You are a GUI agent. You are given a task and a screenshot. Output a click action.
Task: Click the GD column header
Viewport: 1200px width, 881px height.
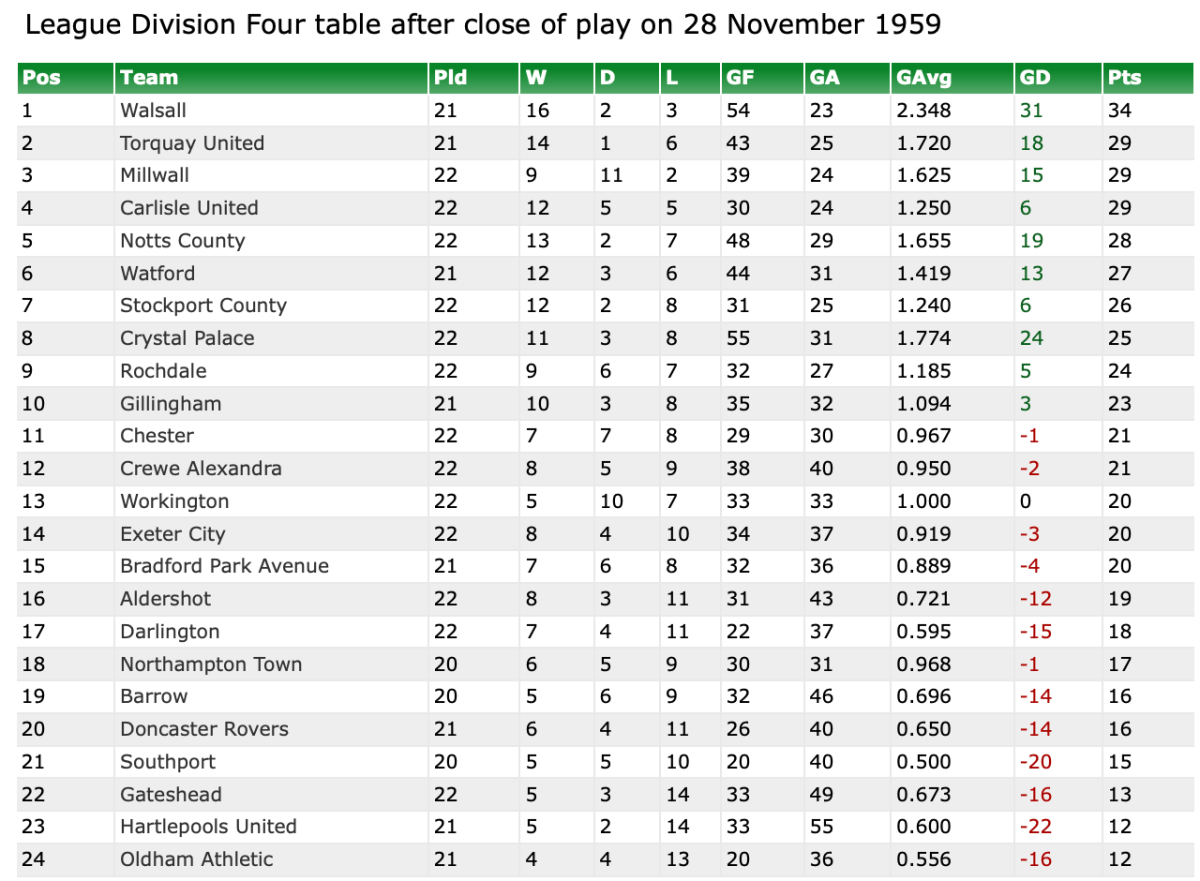[1032, 78]
